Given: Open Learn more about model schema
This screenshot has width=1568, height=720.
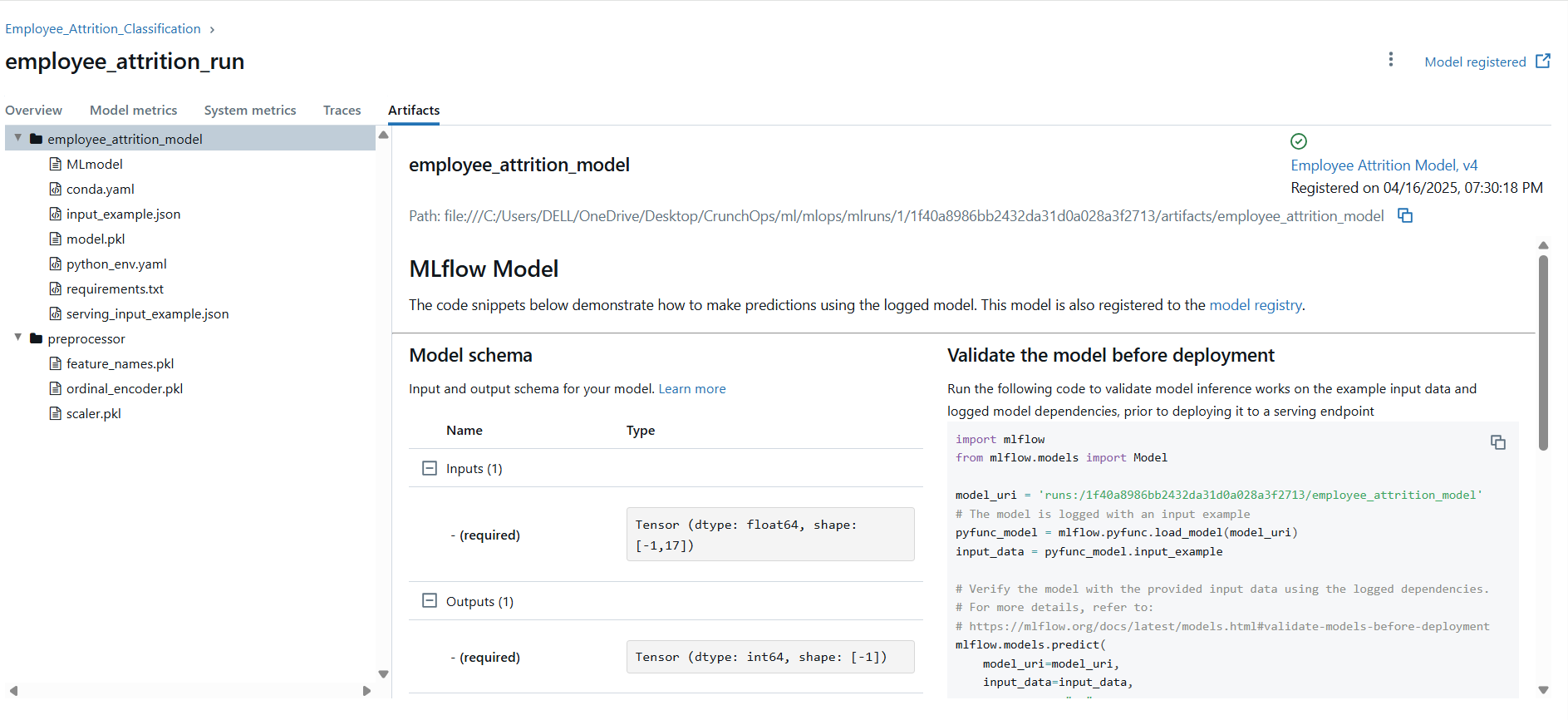Looking at the screenshot, I should 691,388.
